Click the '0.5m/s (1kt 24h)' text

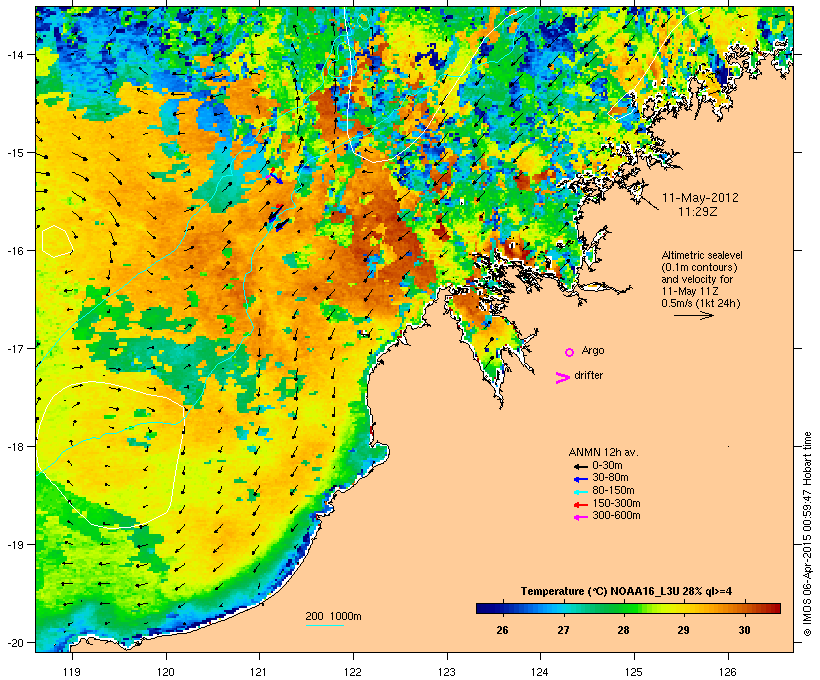701,303
